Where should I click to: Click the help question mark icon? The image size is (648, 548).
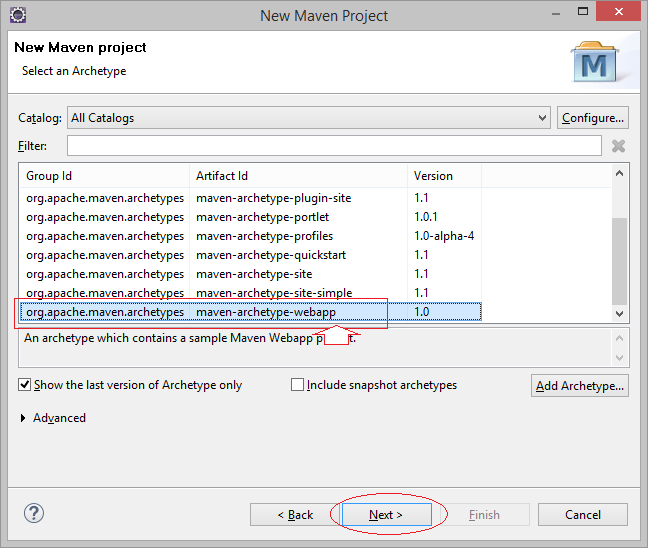[34, 514]
